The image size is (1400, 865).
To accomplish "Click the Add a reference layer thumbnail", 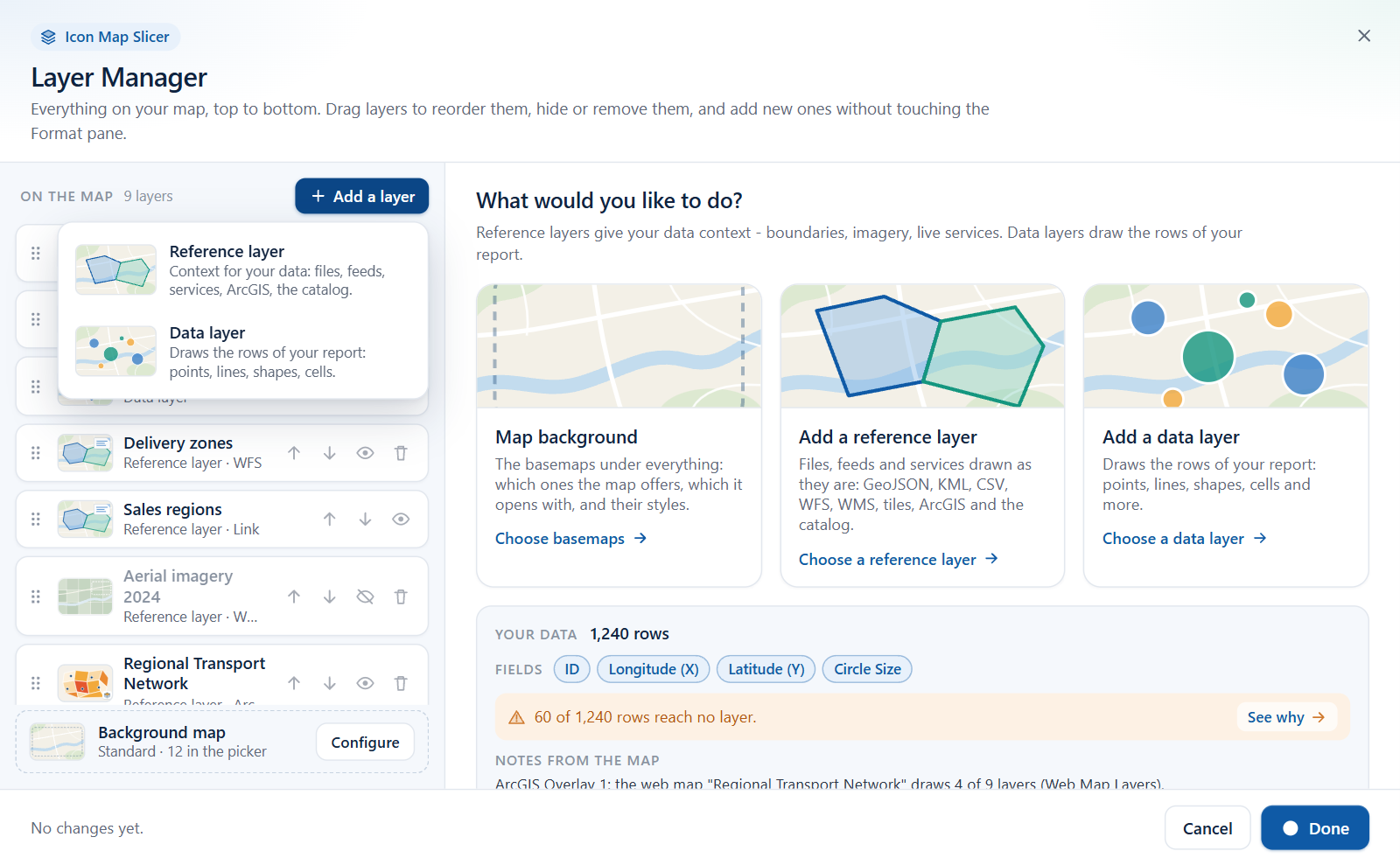I will [922, 345].
